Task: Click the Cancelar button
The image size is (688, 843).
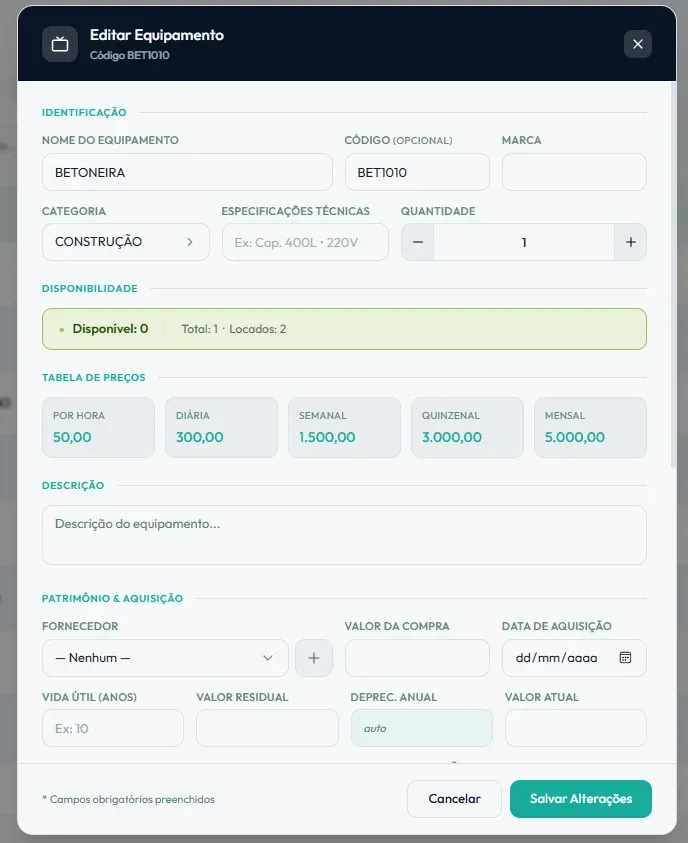Action: point(454,799)
